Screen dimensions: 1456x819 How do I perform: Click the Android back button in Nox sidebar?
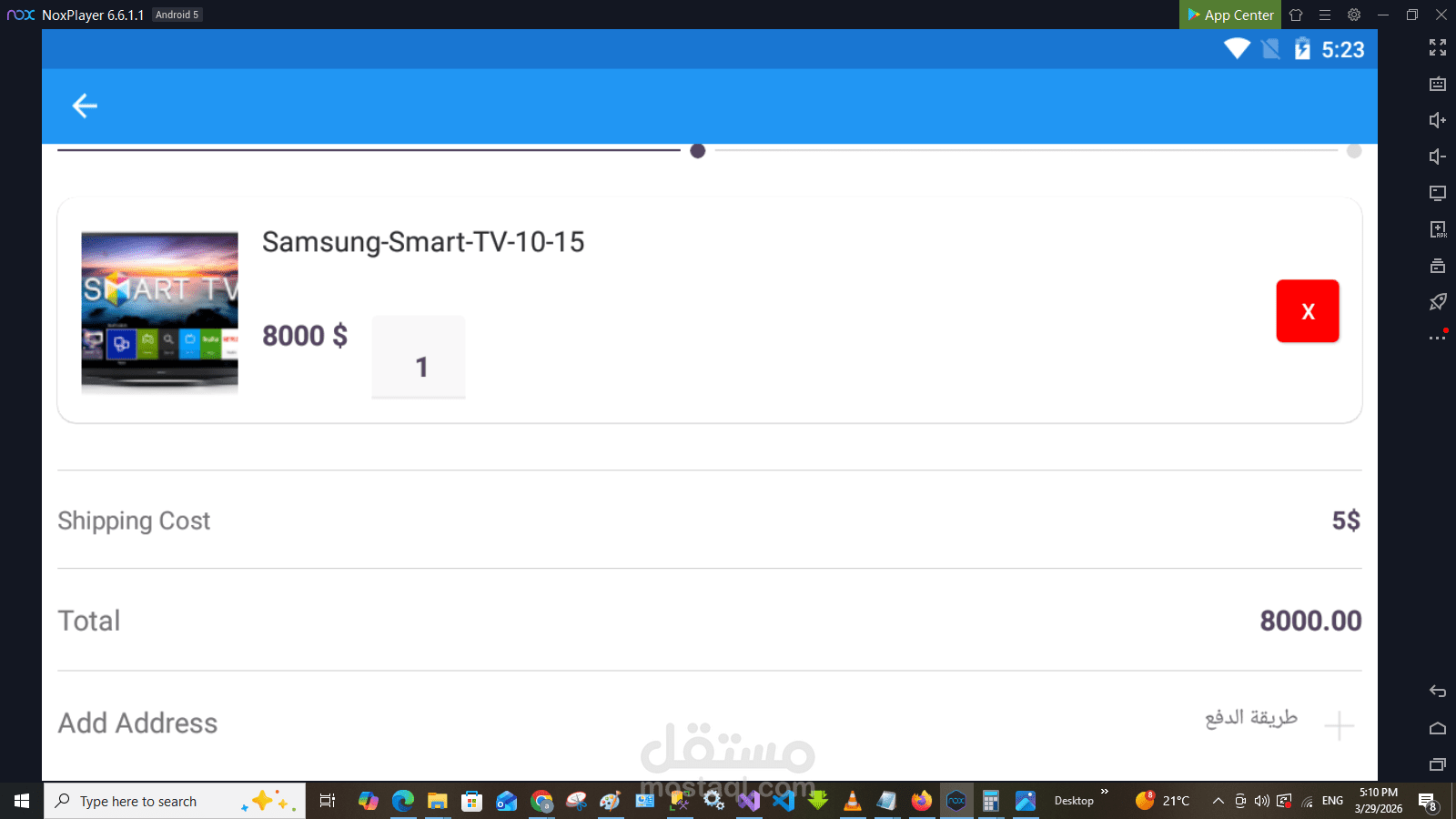click(x=1438, y=692)
